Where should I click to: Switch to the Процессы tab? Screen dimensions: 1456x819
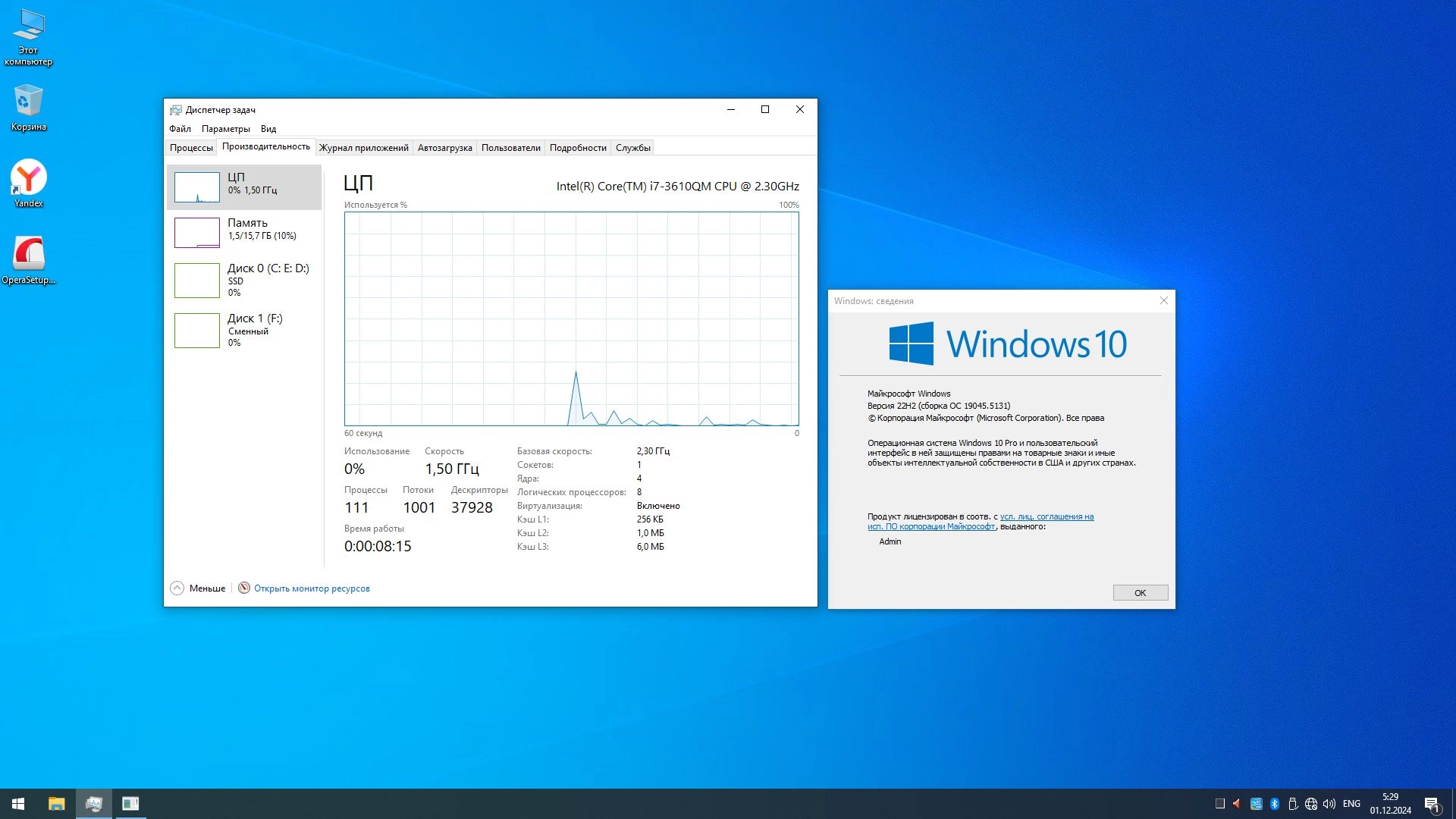point(191,148)
